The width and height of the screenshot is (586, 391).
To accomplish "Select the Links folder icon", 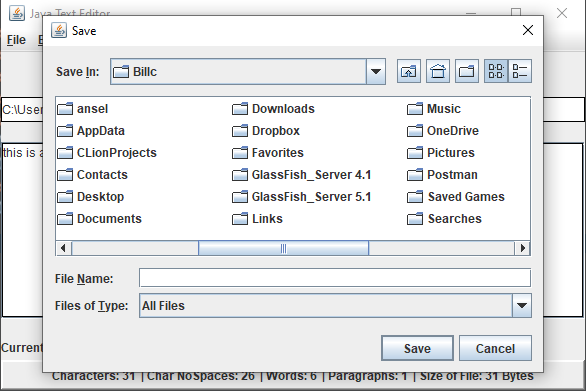I will [x=240, y=219].
